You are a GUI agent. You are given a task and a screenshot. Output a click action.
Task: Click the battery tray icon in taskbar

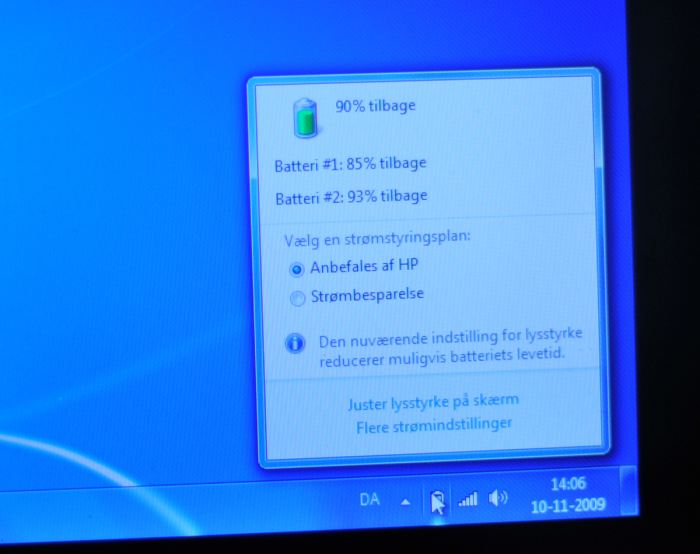tap(438, 500)
